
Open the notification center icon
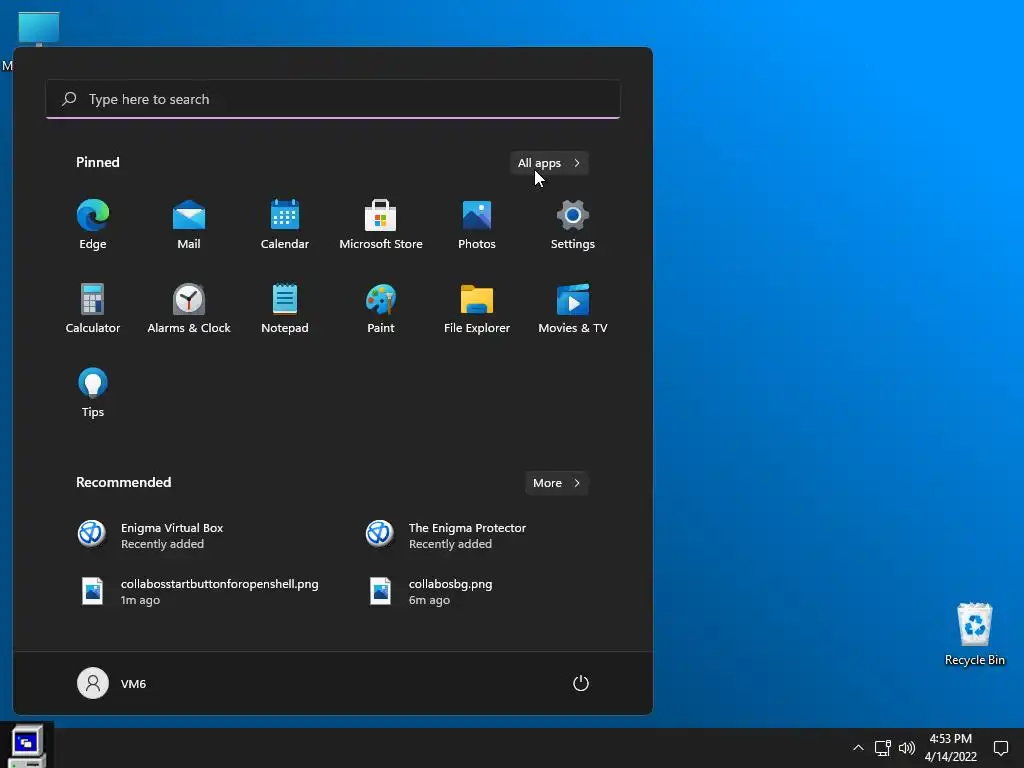(x=1000, y=748)
